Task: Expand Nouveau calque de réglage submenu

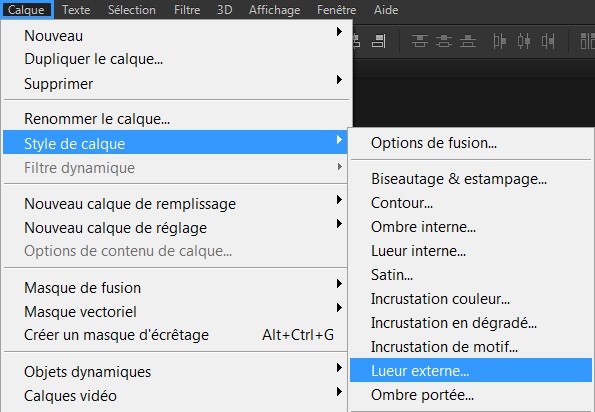Action: tap(175, 228)
